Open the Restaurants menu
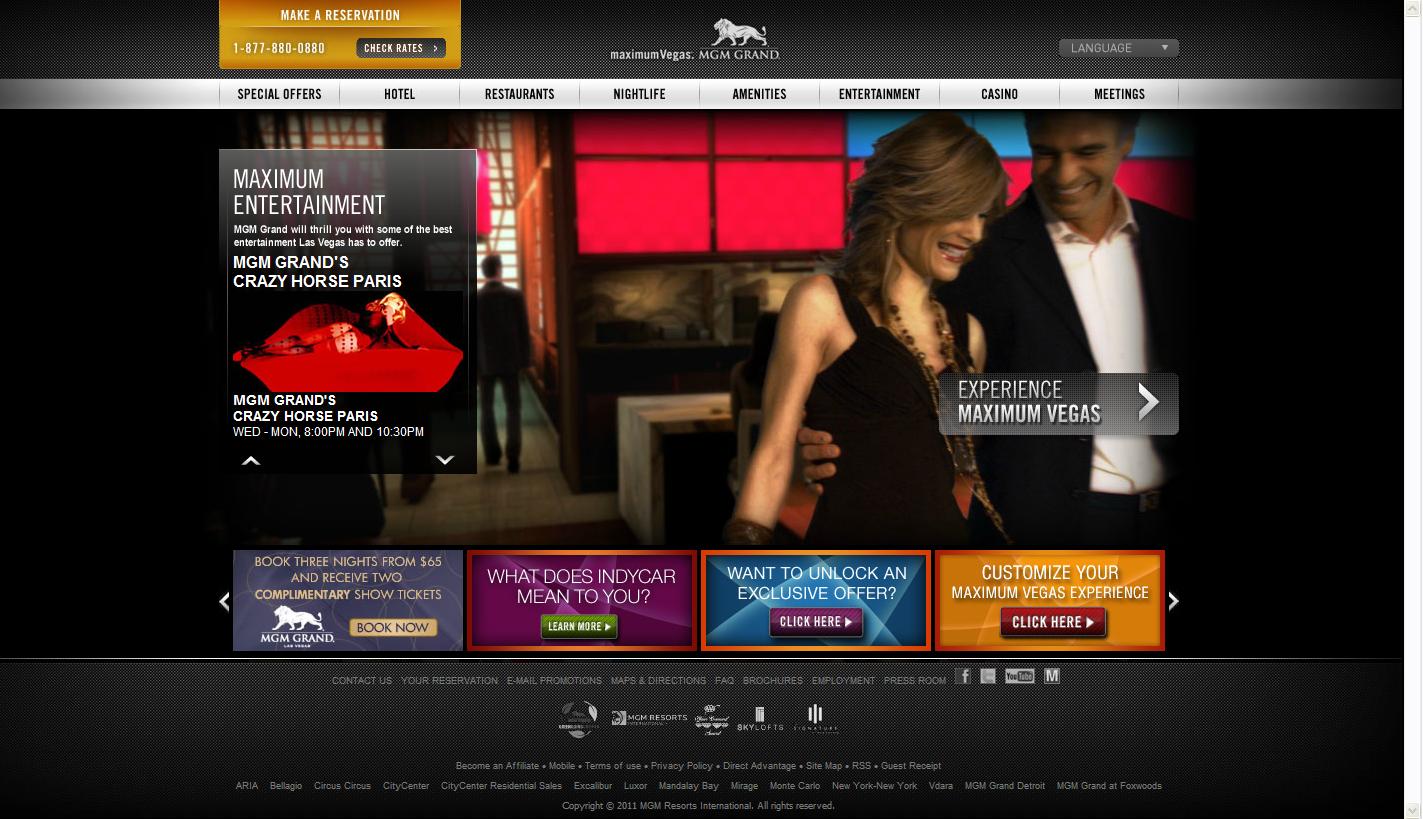 click(x=519, y=94)
